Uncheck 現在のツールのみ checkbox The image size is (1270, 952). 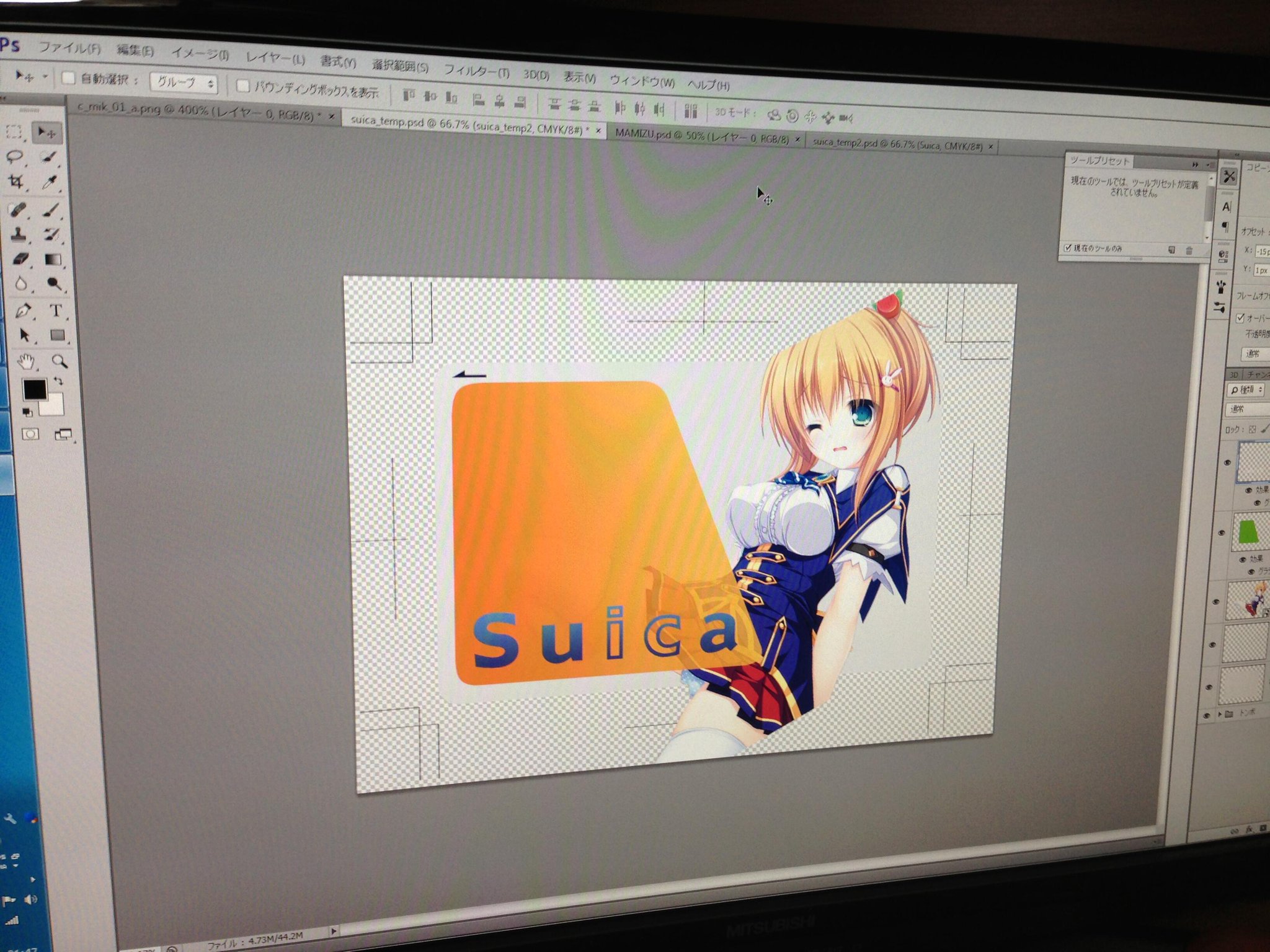1067,248
